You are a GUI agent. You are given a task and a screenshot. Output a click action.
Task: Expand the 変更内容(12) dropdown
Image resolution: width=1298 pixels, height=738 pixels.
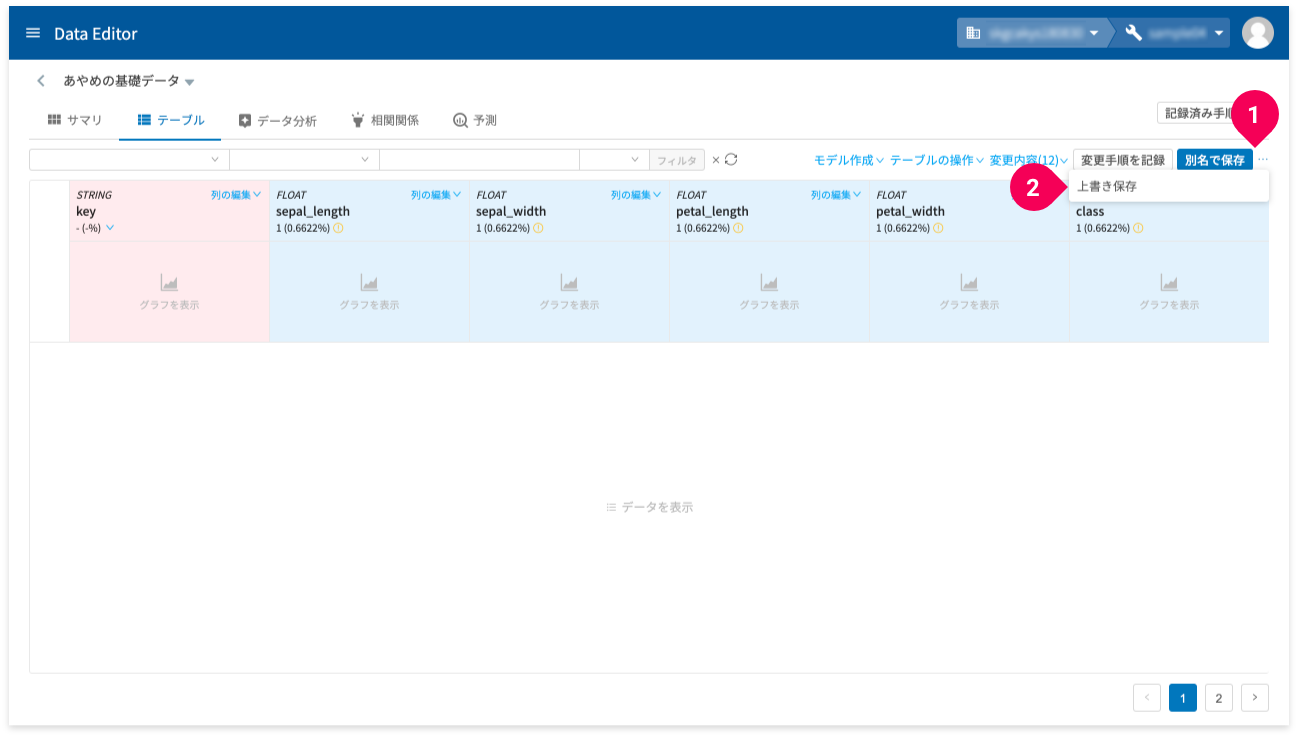click(1029, 160)
